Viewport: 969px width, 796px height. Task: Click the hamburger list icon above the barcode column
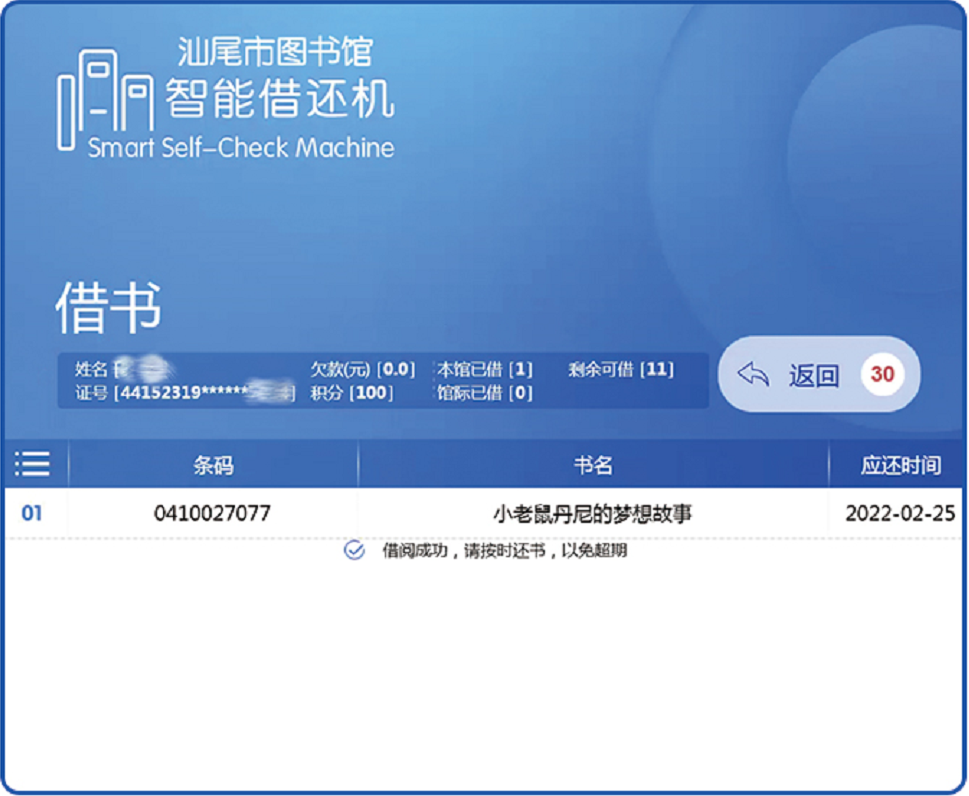33,463
